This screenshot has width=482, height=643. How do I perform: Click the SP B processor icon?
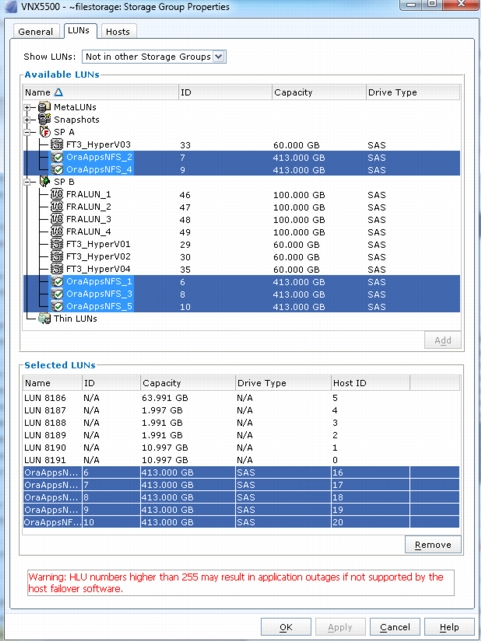(x=44, y=182)
